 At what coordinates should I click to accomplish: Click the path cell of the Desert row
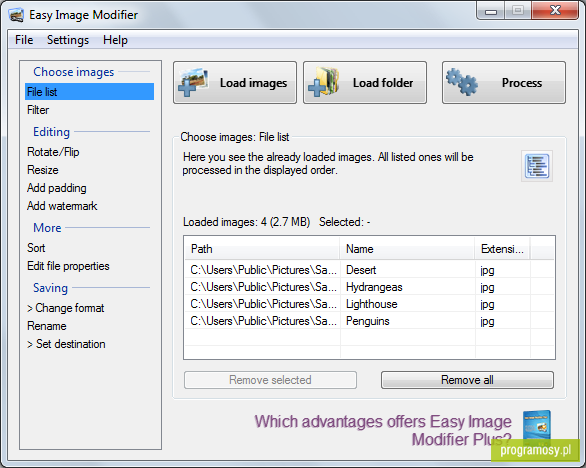point(263,270)
